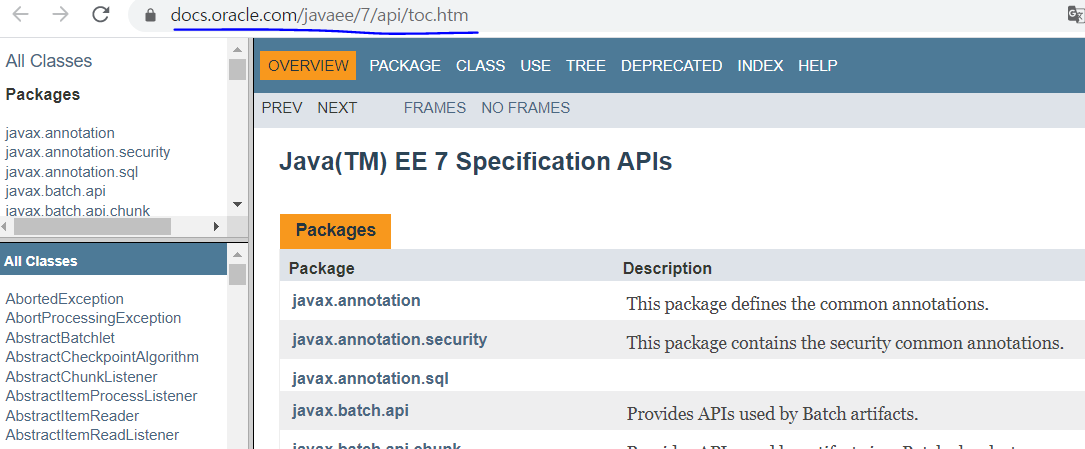This screenshot has width=1085, height=449.
Task: Switch to NO FRAMES view
Action: click(x=525, y=108)
